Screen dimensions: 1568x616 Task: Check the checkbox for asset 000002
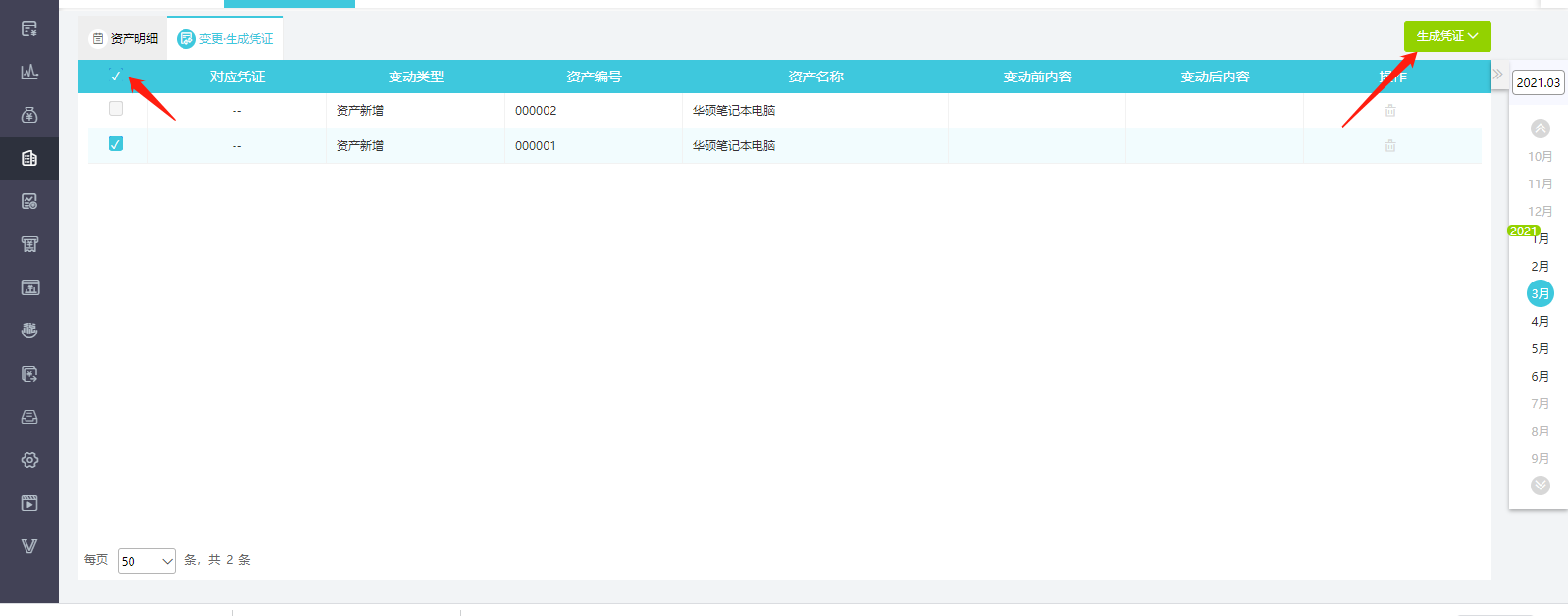click(116, 109)
